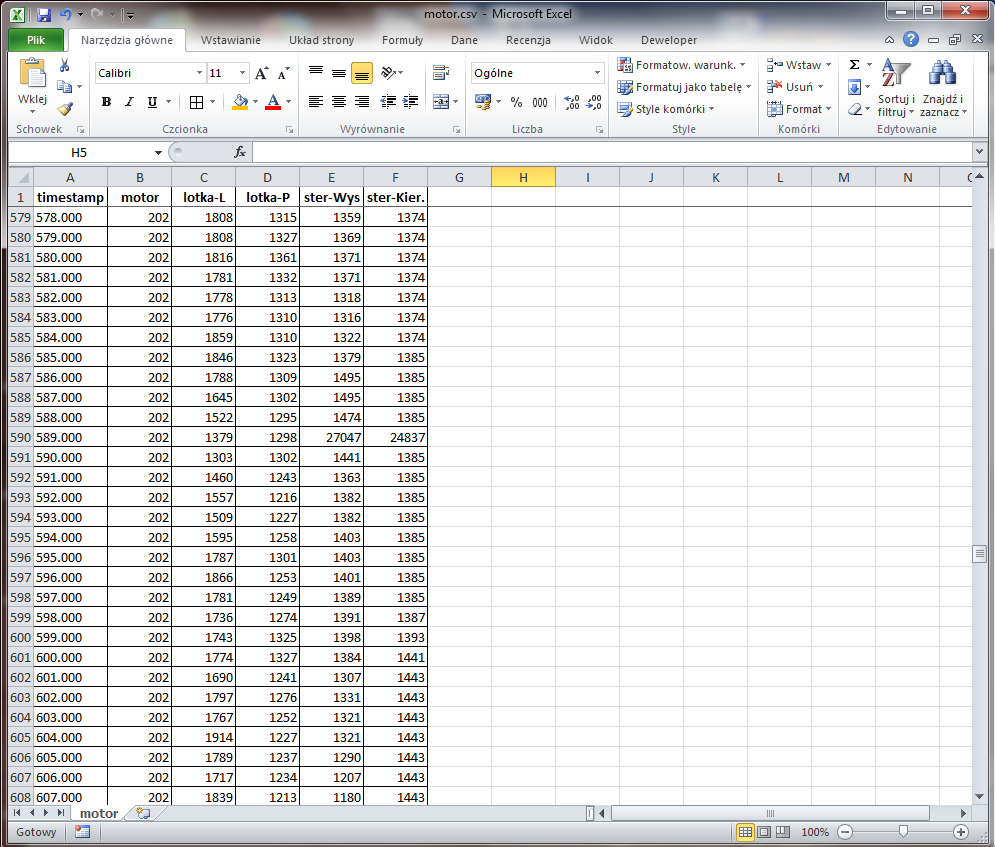Open the AutoSum sigma tool
The width and height of the screenshot is (995, 847).
[x=854, y=65]
